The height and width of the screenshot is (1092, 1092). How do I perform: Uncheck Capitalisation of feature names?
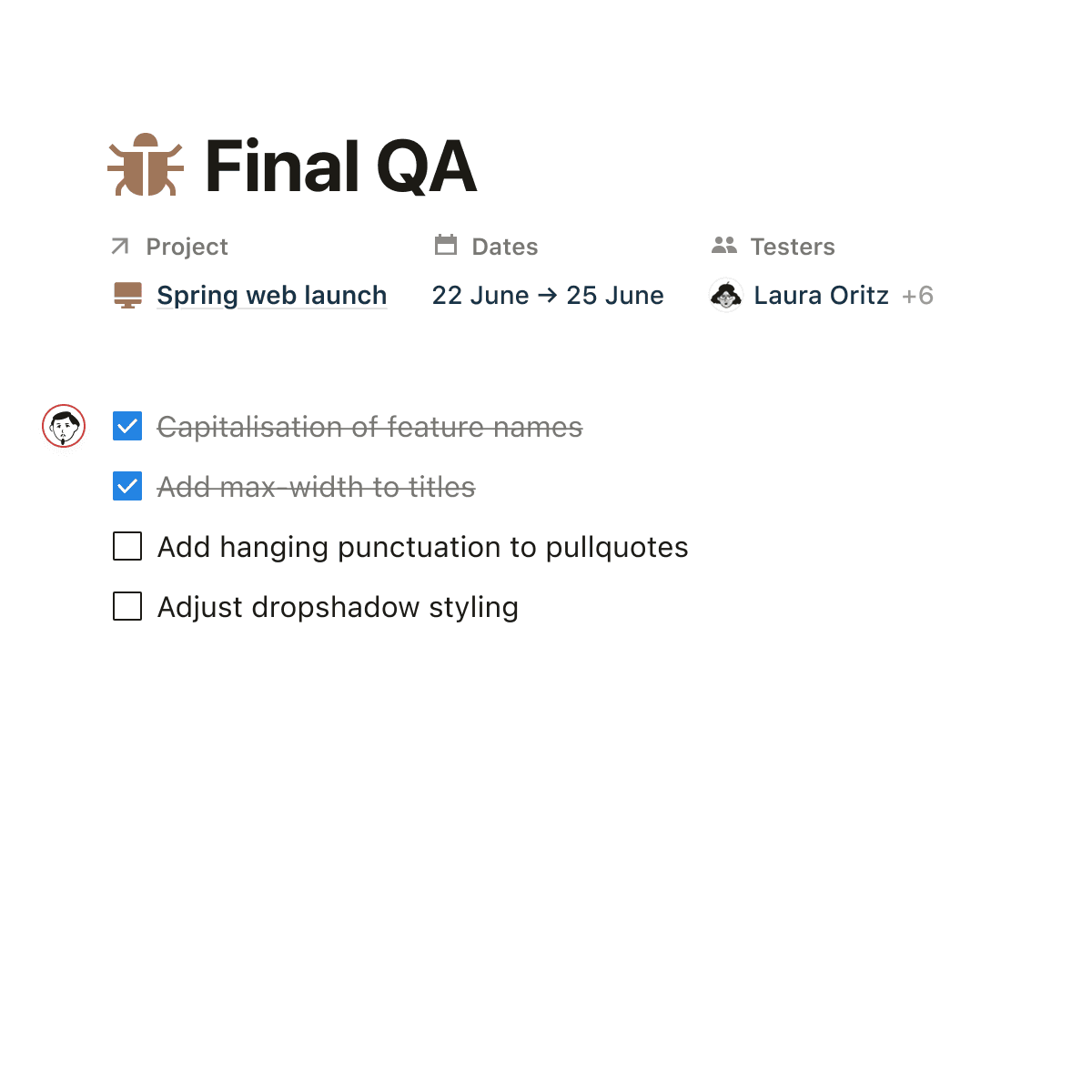tap(127, 426)
